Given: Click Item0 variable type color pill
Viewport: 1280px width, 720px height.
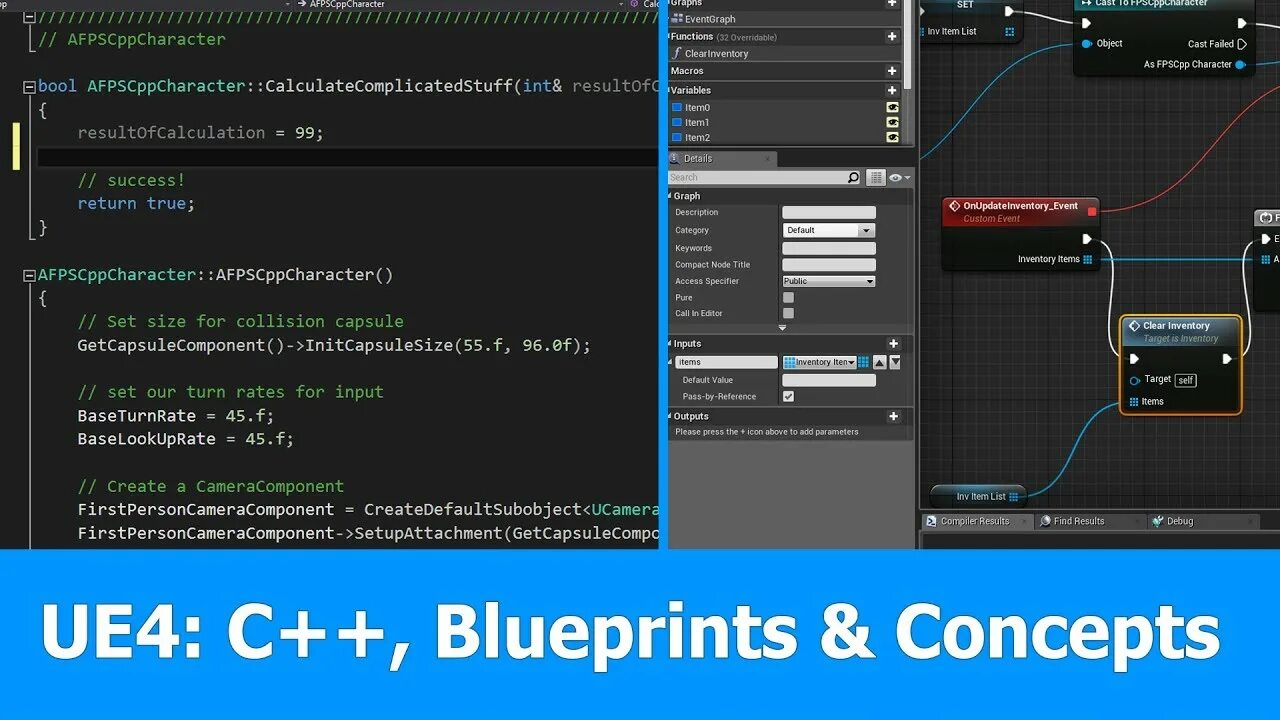Looking at the screenshot, I should [x=677, y=107].
